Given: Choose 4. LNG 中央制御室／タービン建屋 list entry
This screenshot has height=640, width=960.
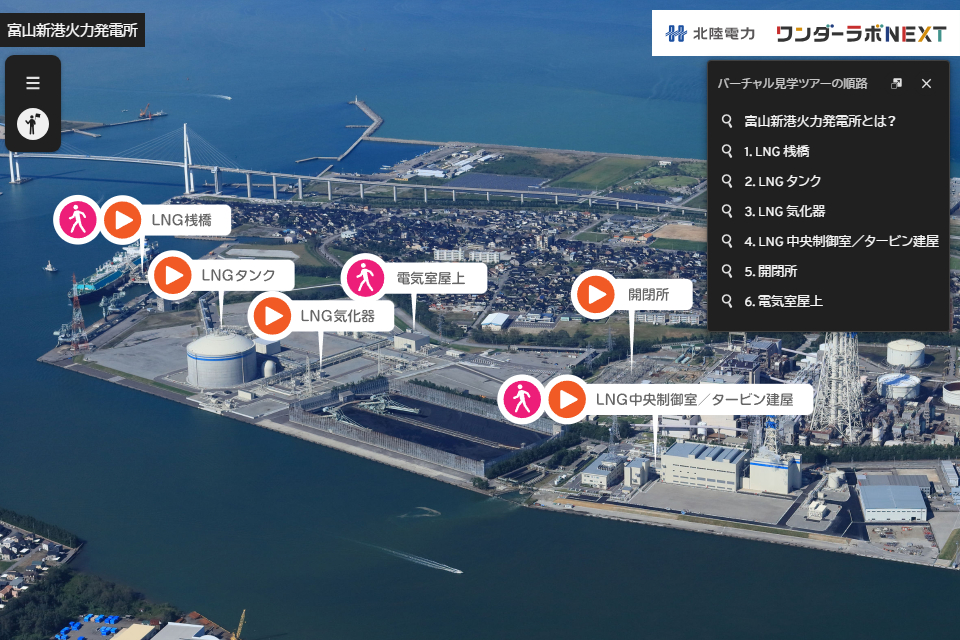Looking at the screenshot, I should [x=840, y=241].
